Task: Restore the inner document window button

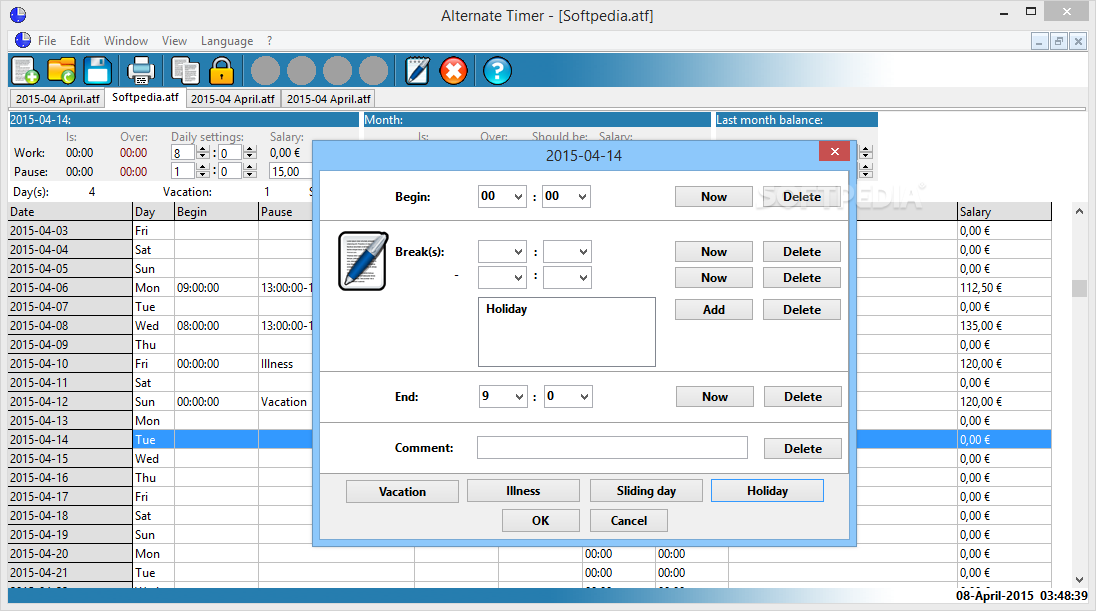Action: [1058, 41]
